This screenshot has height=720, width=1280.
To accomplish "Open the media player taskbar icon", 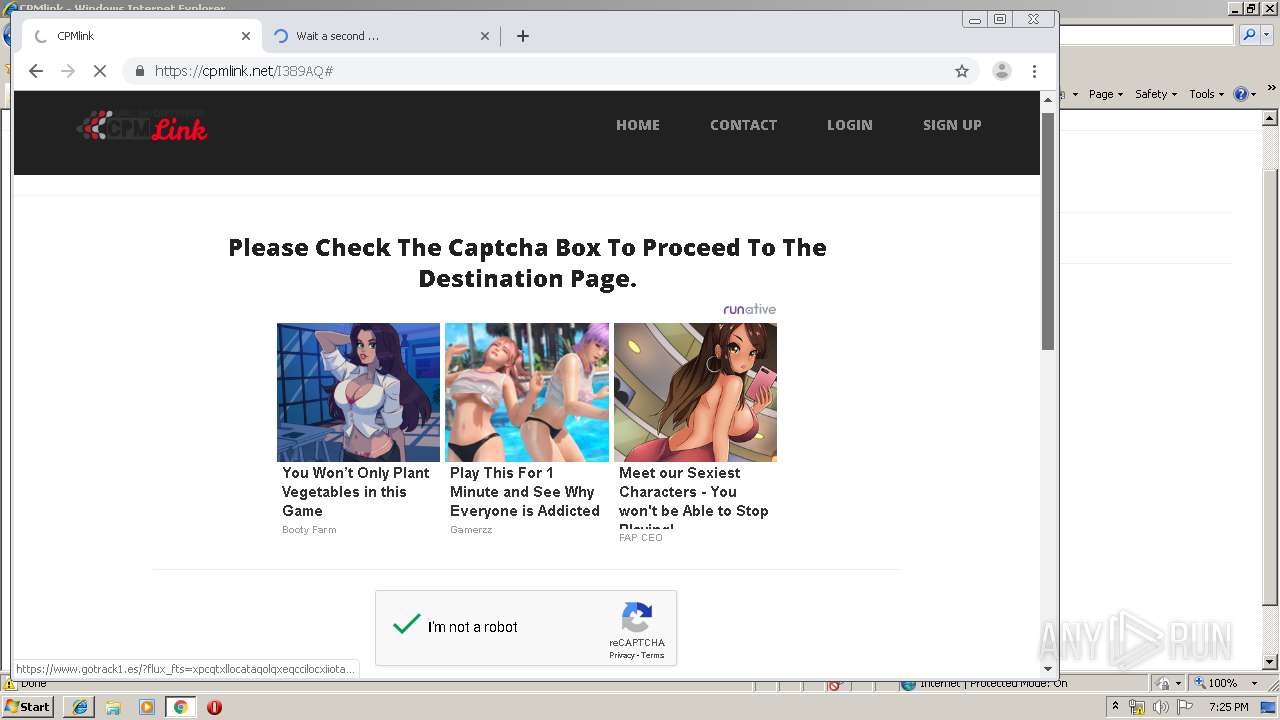I will click(147, 707).
